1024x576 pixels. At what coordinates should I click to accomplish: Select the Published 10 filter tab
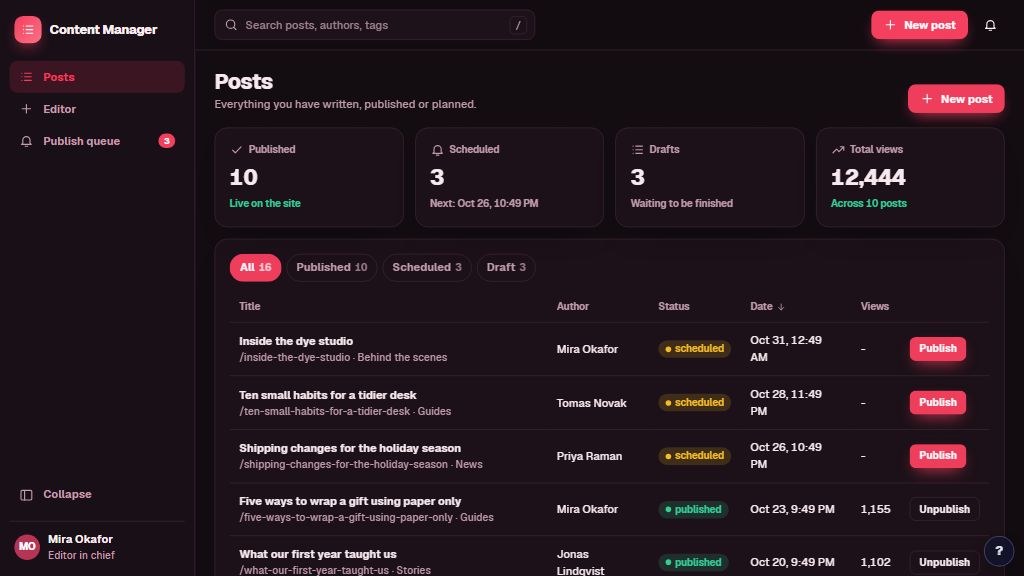[x=332, y=267]
